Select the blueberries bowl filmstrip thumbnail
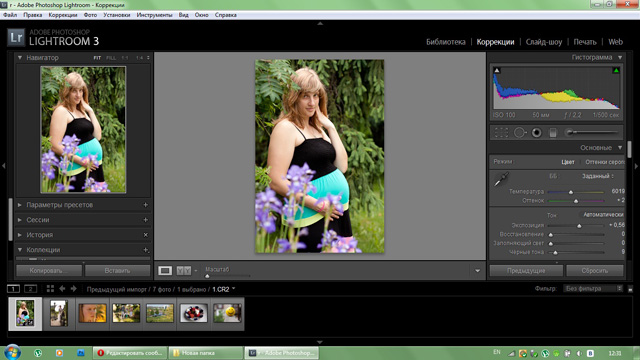Image resolution: width=640 pixels, height=360 pixels. click(x=193, y=313)
